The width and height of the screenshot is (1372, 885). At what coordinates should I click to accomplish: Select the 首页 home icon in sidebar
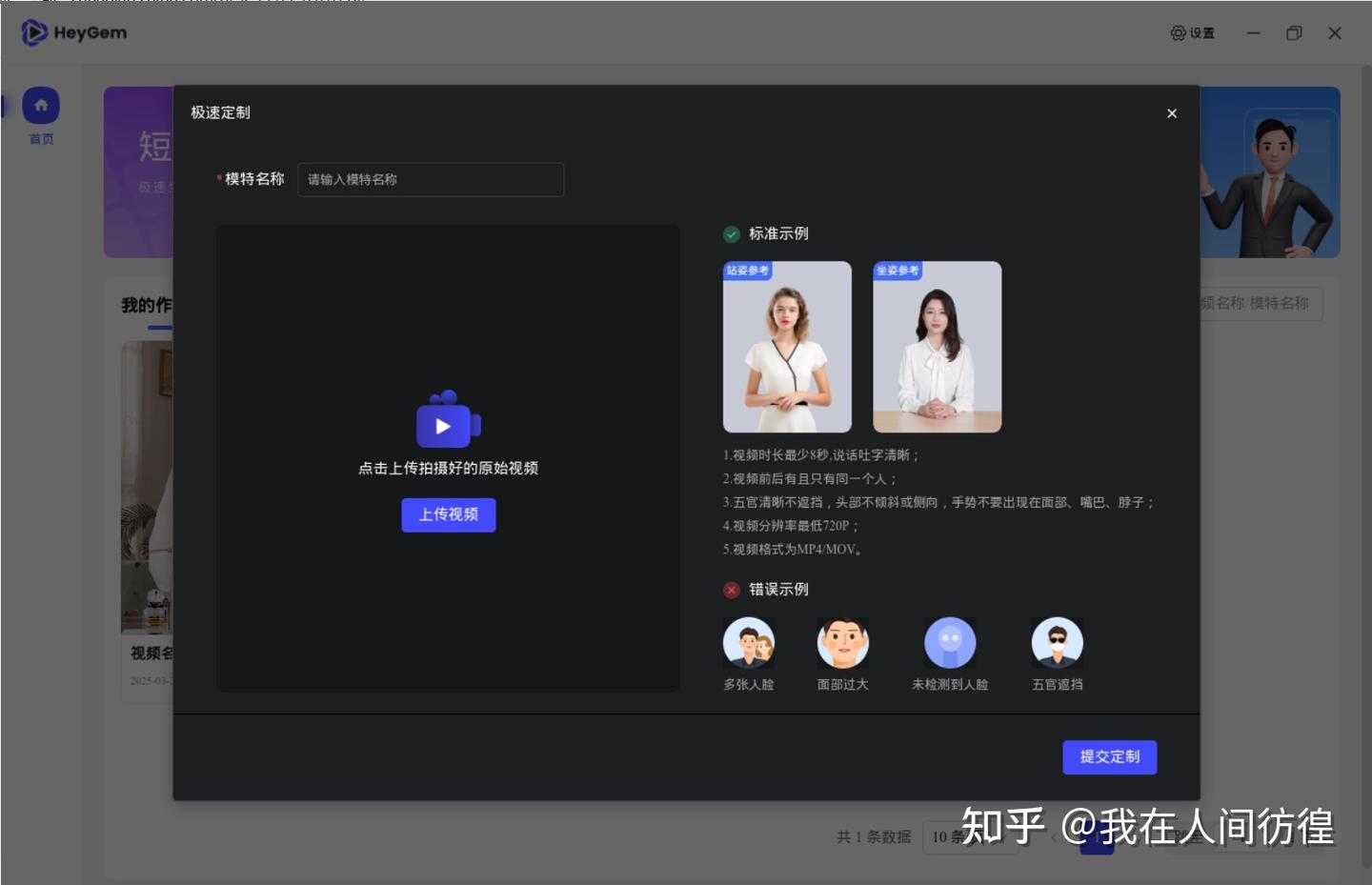point(41,106)
